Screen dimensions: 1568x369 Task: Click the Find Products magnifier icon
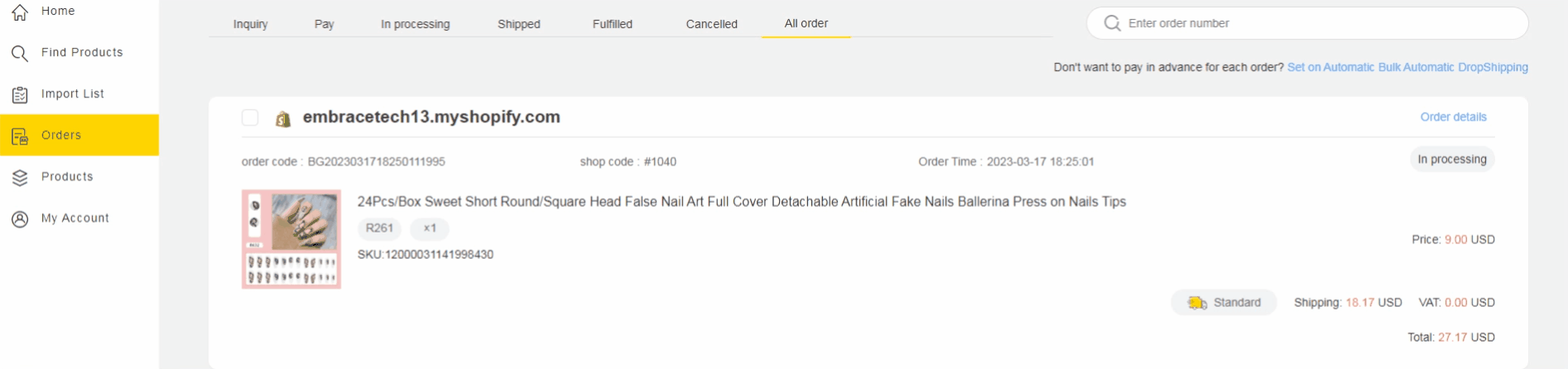[x=20, y=54]
